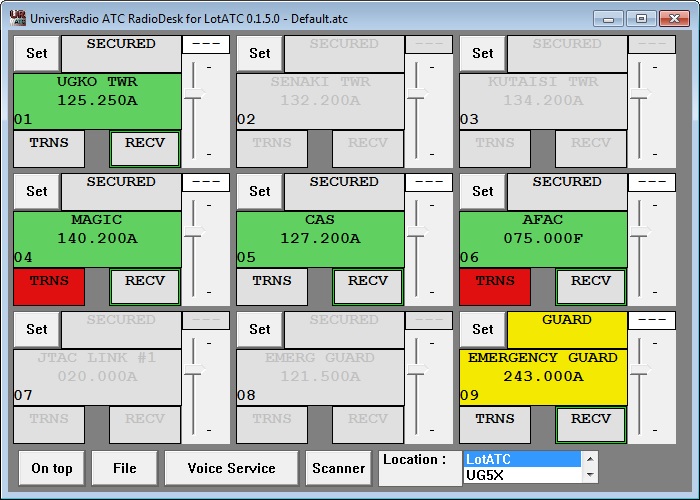Select UG5X in the Location list
Image resolution: width=700 pixels, height=500 pixels.
pos(522,475)
